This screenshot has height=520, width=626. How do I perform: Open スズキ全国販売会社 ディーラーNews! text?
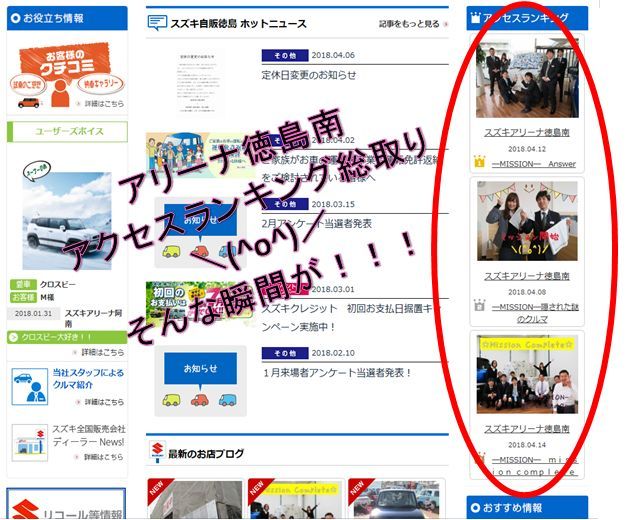pos(89,435)
